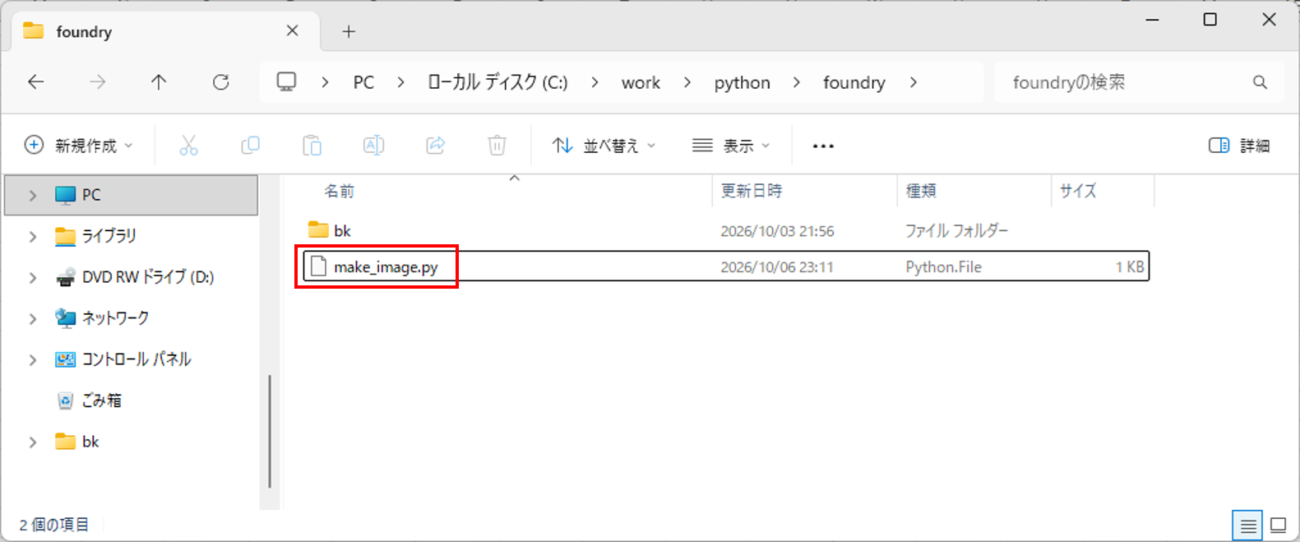Go up one folder level arrow
Viewport: 1300px width, 542px height.
coord(159,83)
